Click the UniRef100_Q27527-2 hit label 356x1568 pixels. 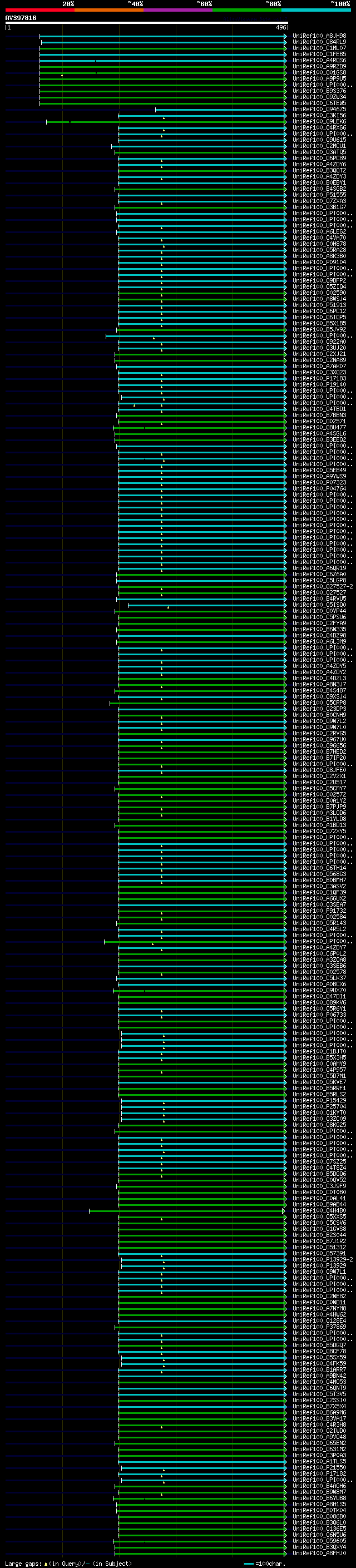[x=323, y=586]
